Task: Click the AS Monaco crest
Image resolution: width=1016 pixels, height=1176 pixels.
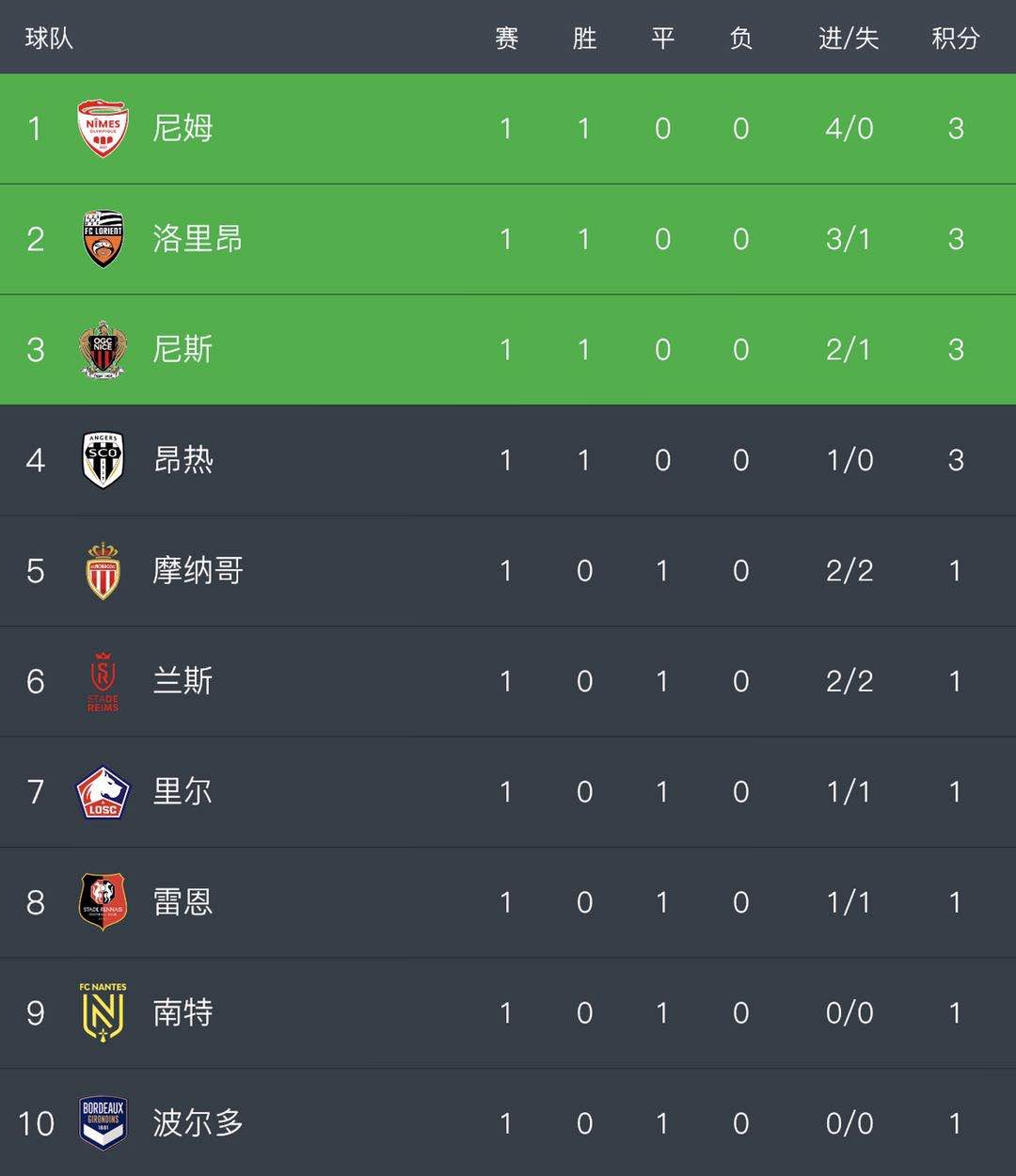Action: point(103,571)
